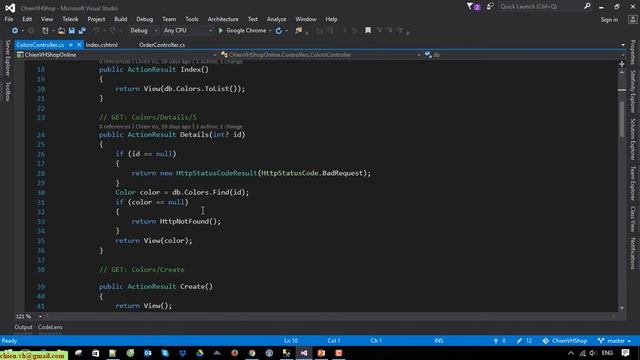Click the Quick Launch search magnifier
Image resolution: width=640 pixels, height=360 pixels.
click(587, 6)
